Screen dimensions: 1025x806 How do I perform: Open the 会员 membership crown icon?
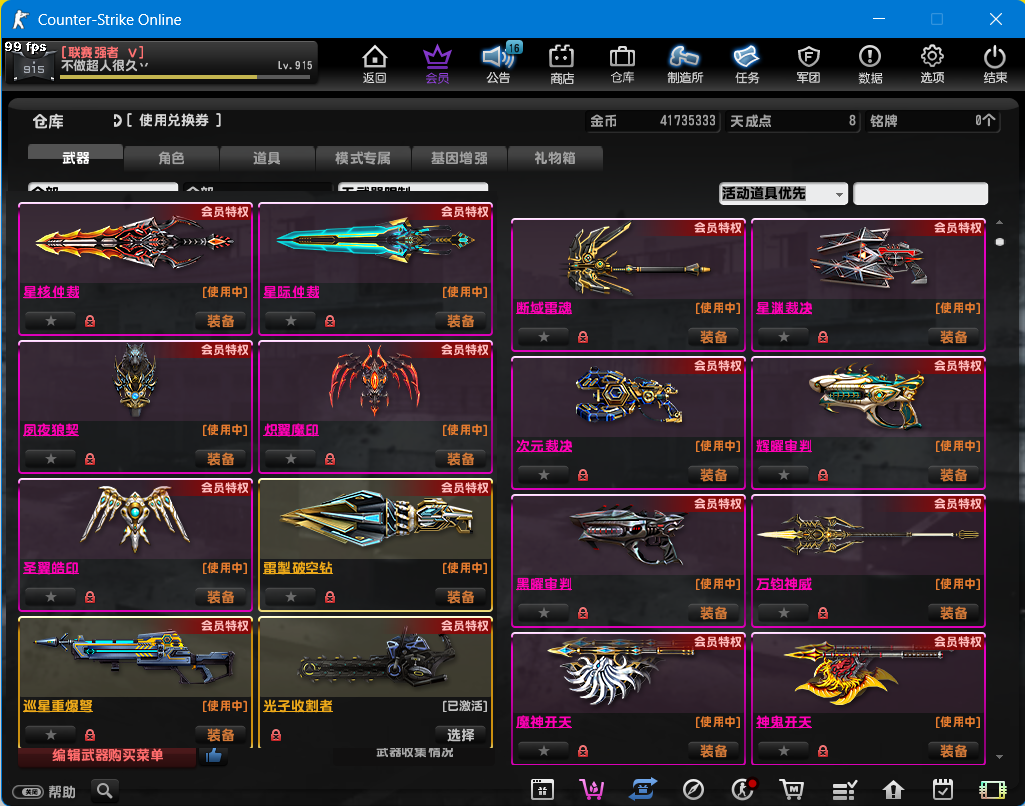coord(437,63)
